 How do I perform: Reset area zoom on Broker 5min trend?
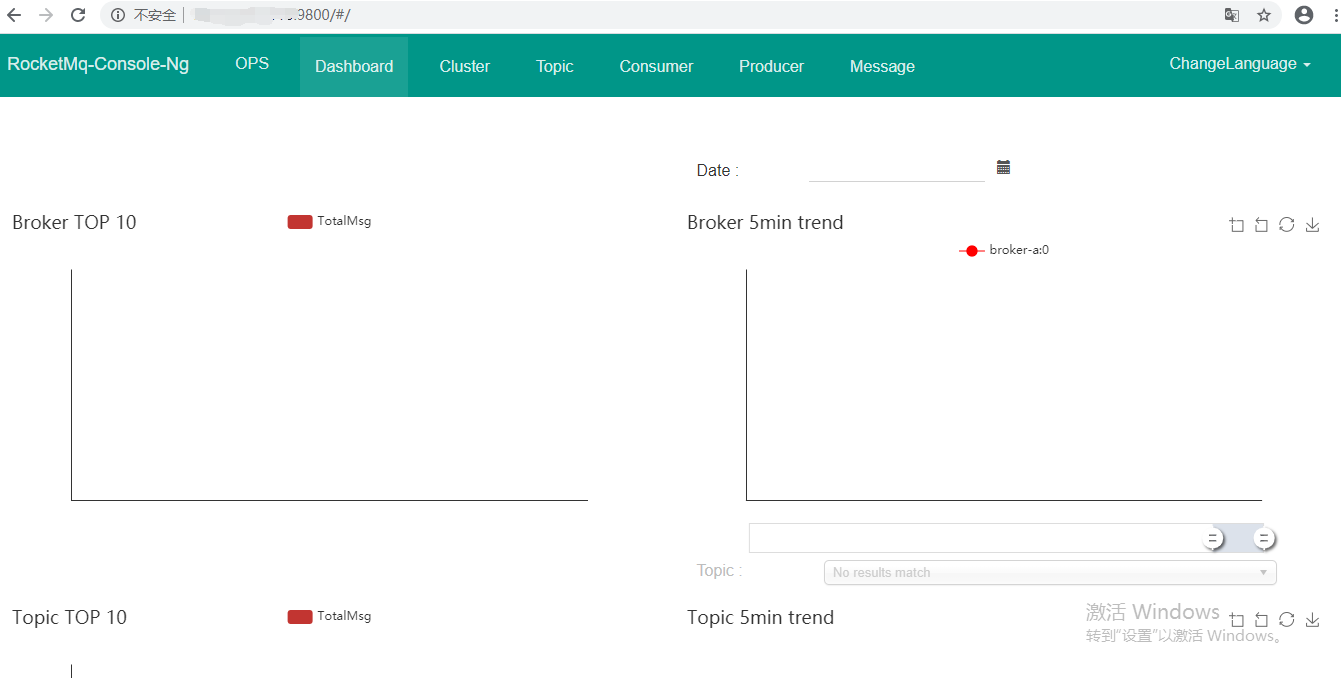pyautogui.click(x=1261, y=225)
